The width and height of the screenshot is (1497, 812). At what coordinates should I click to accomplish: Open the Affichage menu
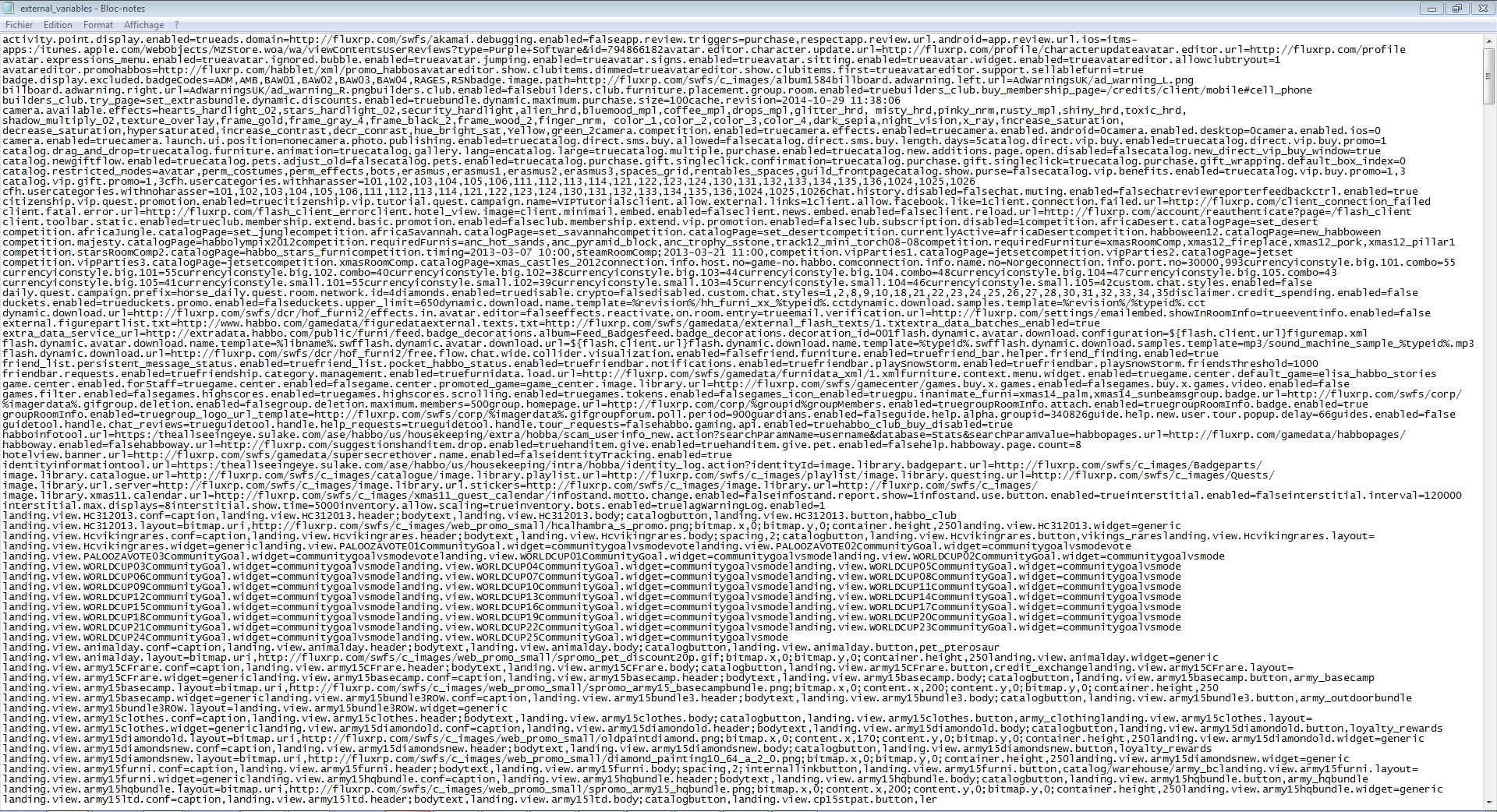pyautogui.click(x=143, y=25)
